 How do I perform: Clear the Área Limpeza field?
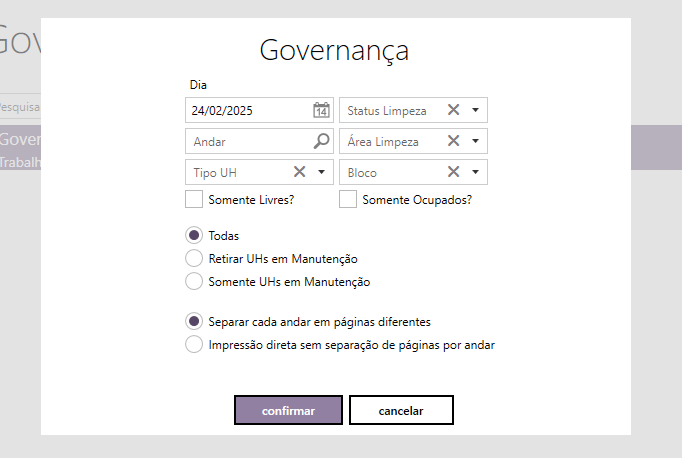[x=453, y=141]
